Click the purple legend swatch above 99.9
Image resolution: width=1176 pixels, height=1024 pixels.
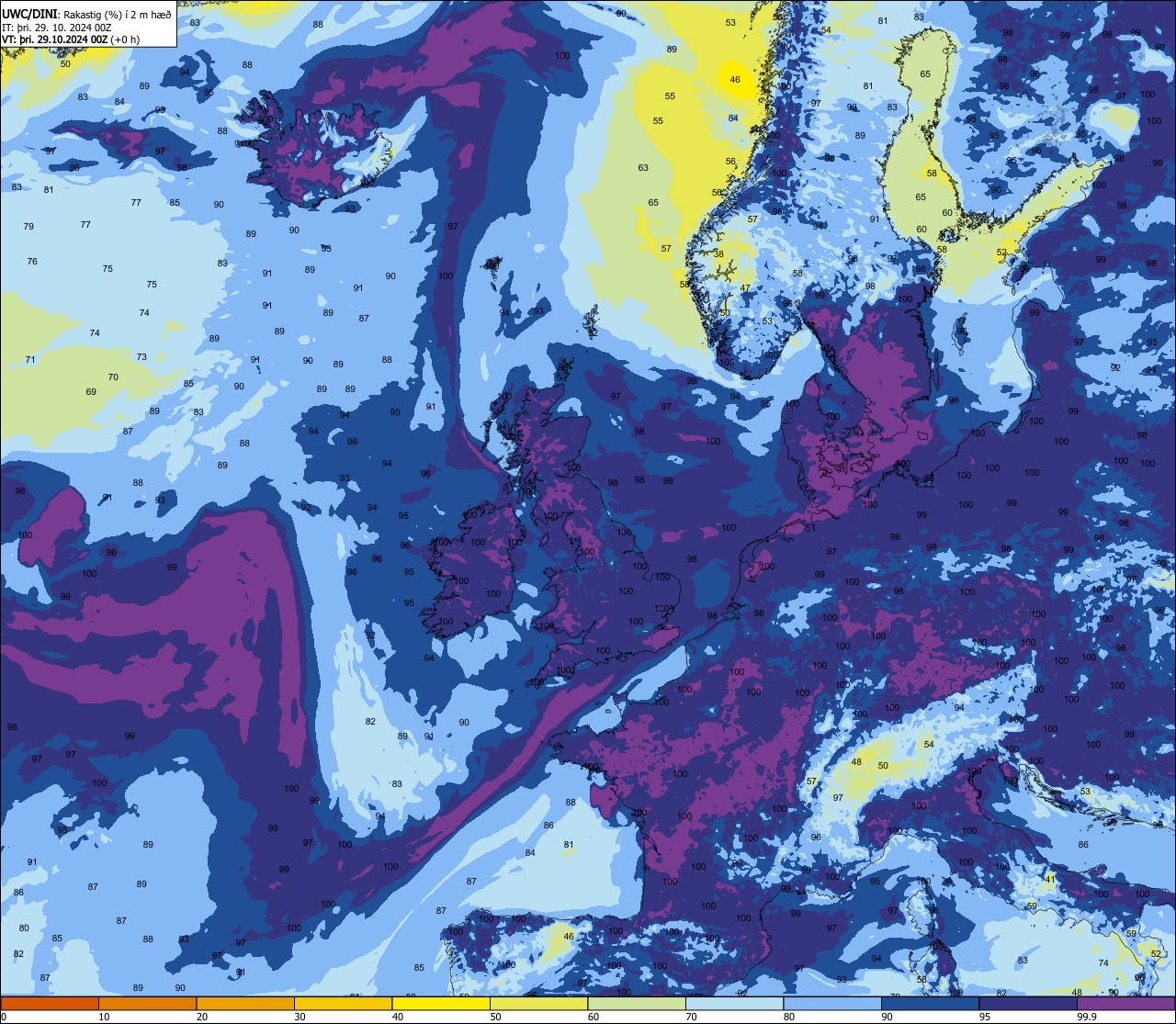click(x=1125, y=1002)
